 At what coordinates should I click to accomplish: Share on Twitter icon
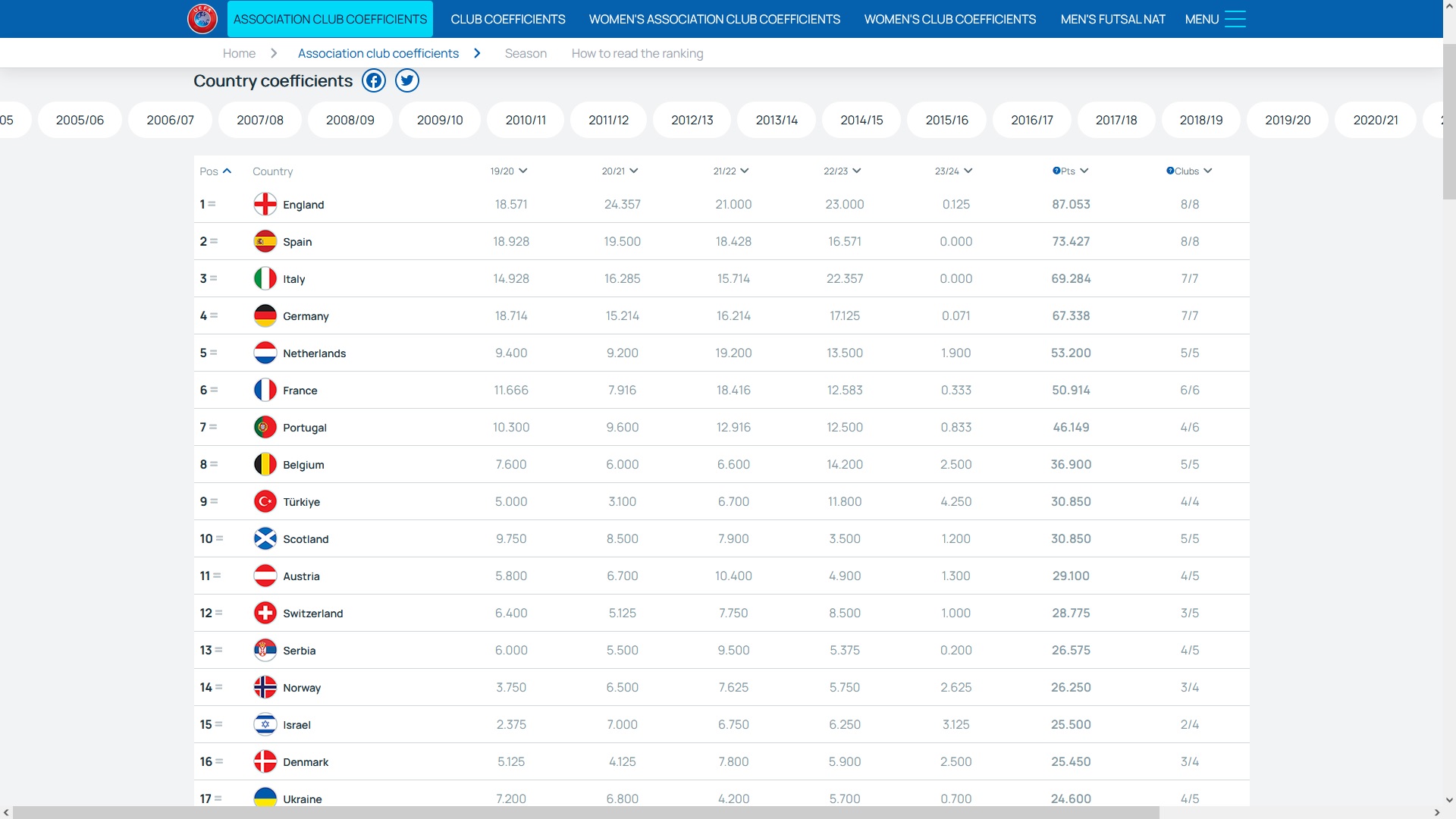point(407,80)
